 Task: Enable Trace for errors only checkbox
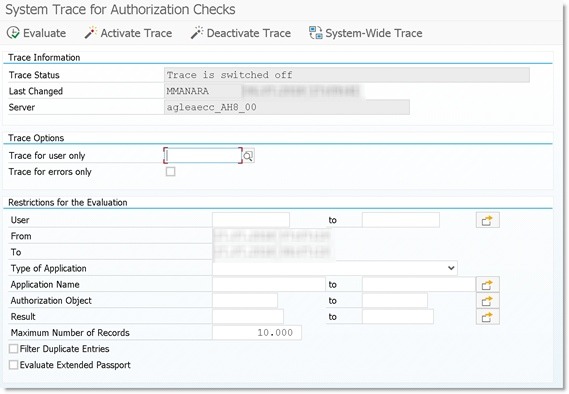click(170, 172)
